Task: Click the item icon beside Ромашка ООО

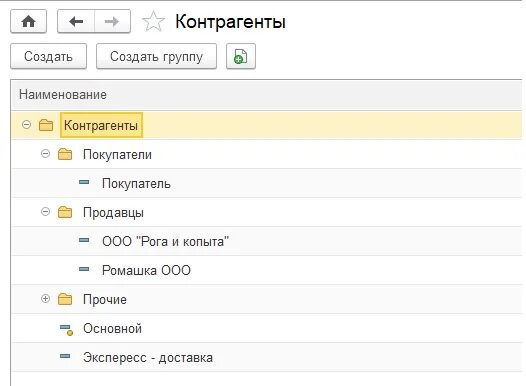Action: pos(84,269)
